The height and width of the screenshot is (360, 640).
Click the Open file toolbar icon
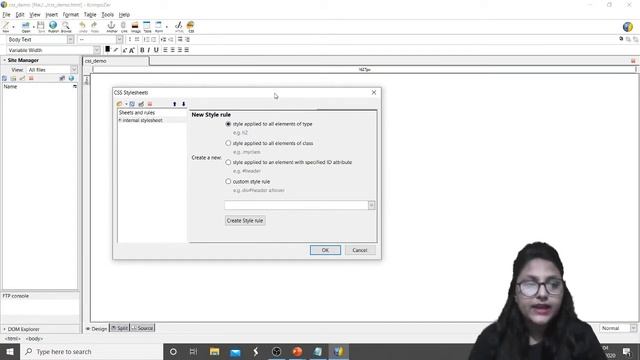[x=26, y=26]
